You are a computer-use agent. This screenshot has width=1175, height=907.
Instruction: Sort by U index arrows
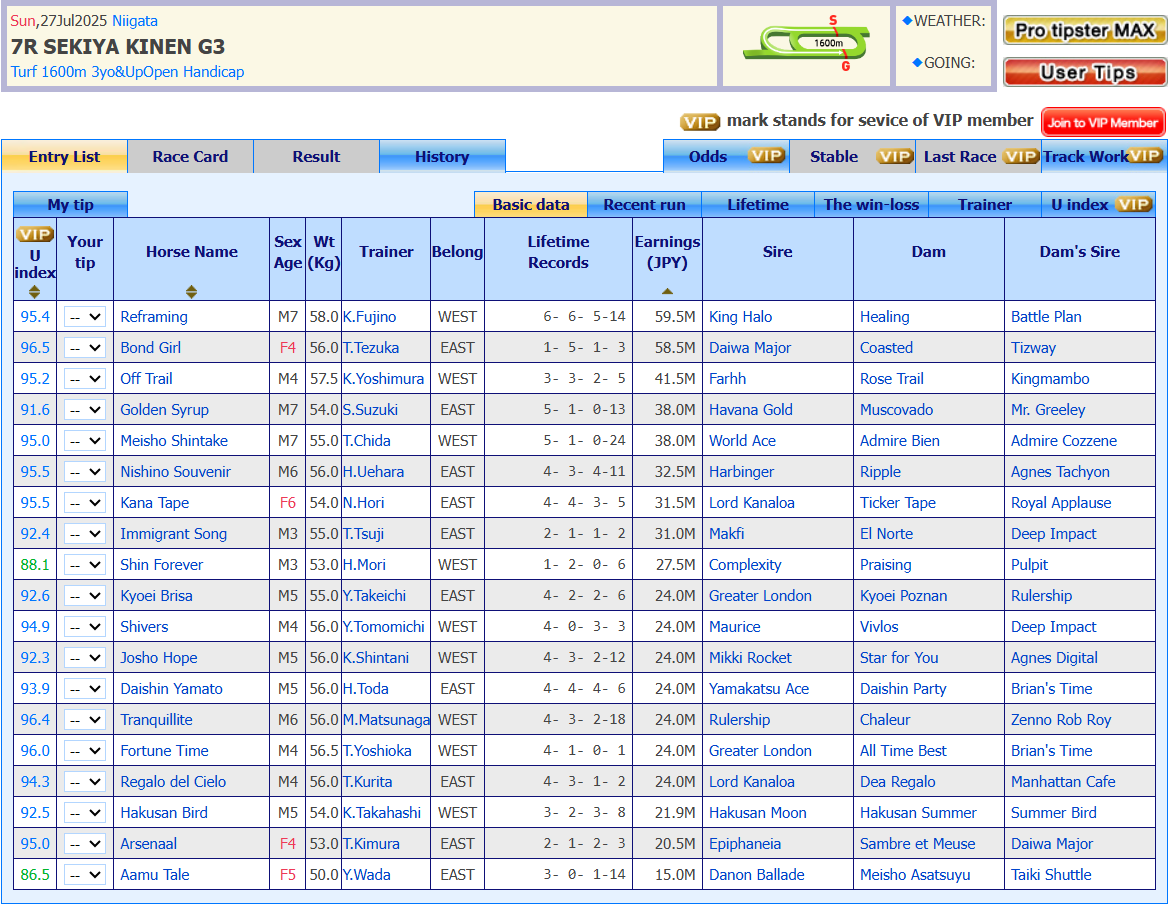tap(34, 292)
